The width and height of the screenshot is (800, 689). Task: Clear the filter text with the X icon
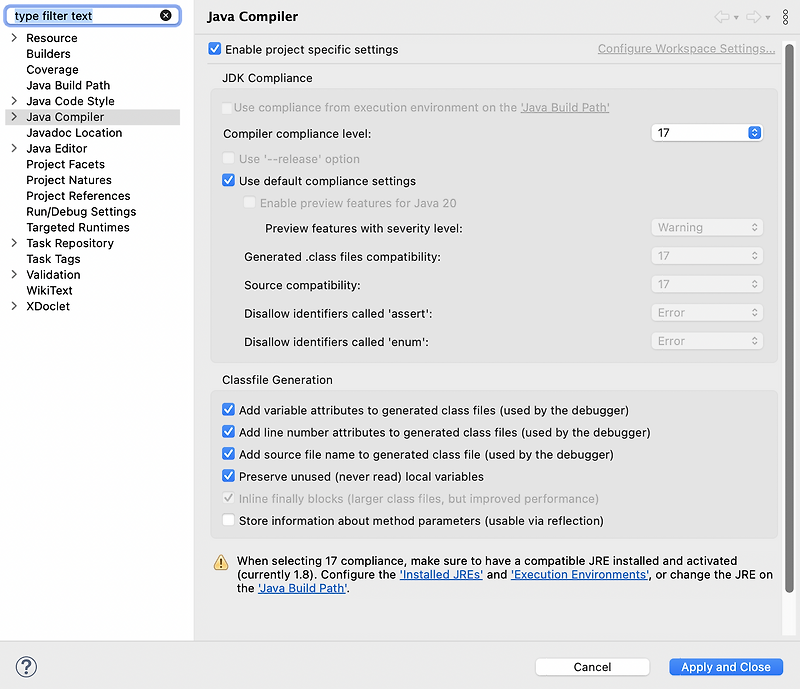click(165, 16)
